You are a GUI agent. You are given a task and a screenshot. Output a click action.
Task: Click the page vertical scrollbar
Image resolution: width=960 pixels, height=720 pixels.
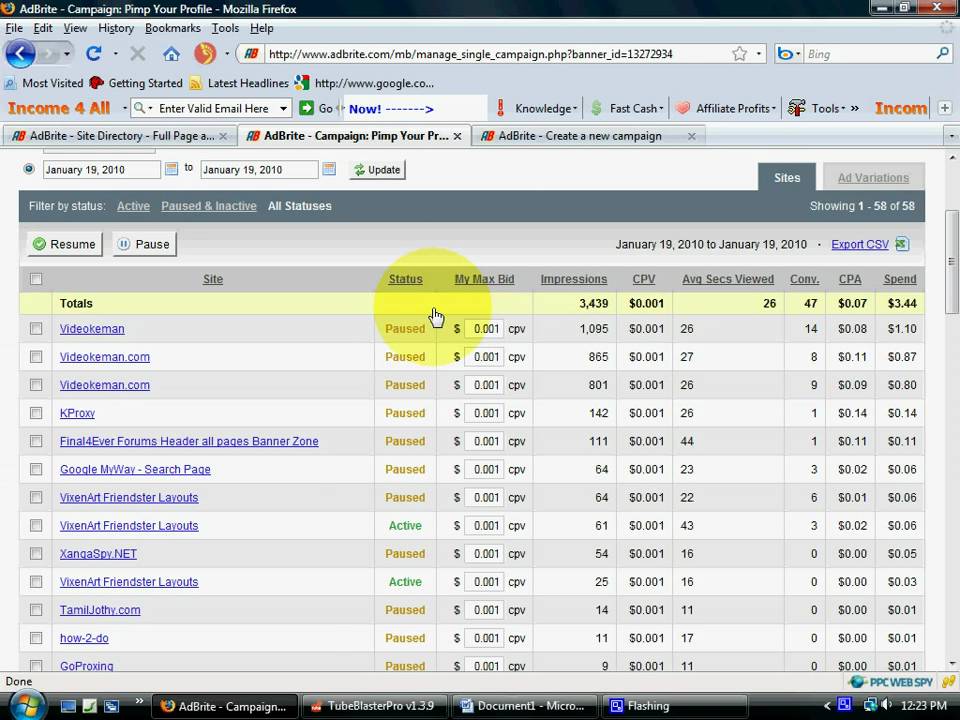(951, 261)
